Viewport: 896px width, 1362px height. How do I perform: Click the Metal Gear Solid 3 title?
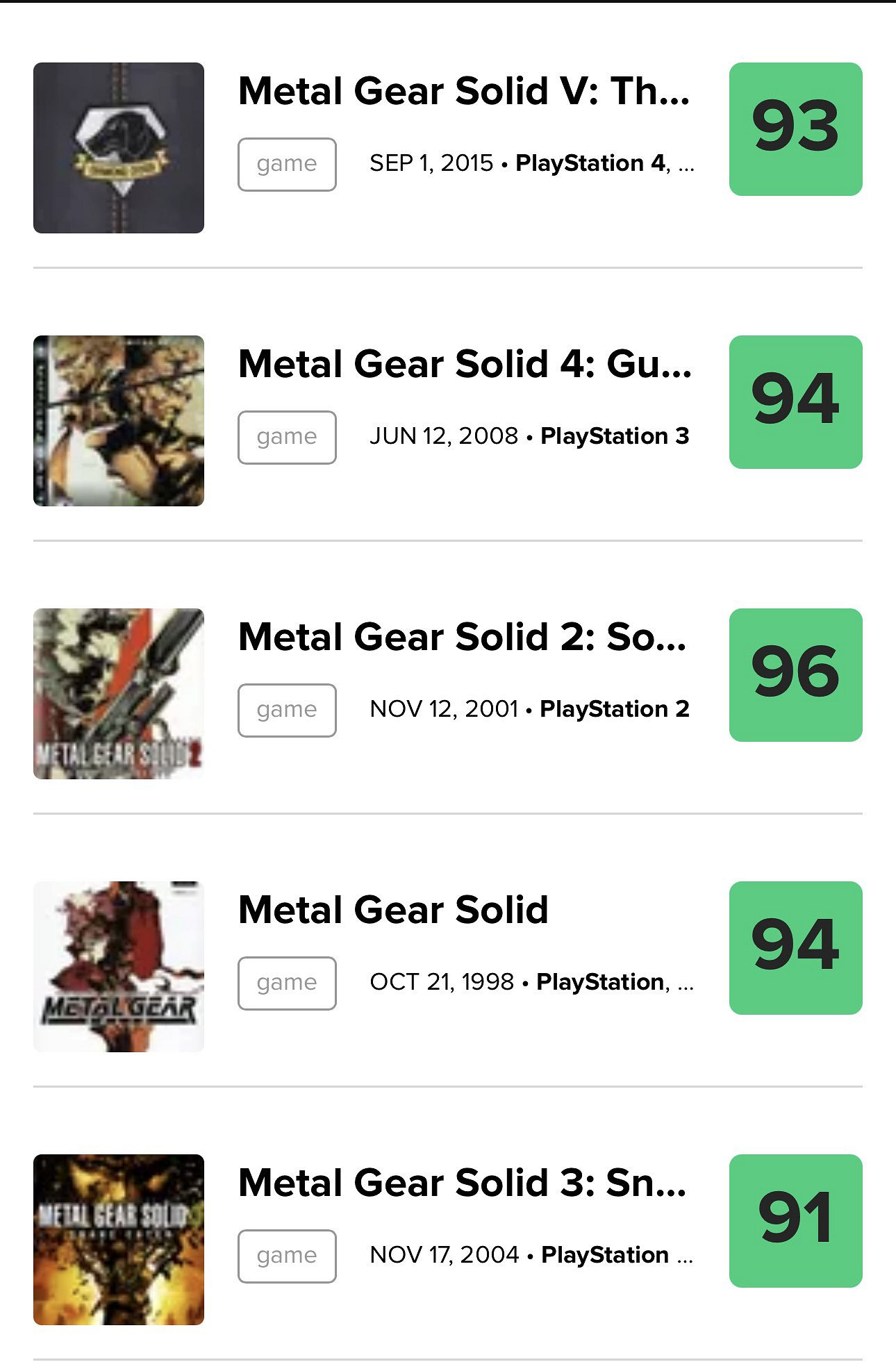462,1183
